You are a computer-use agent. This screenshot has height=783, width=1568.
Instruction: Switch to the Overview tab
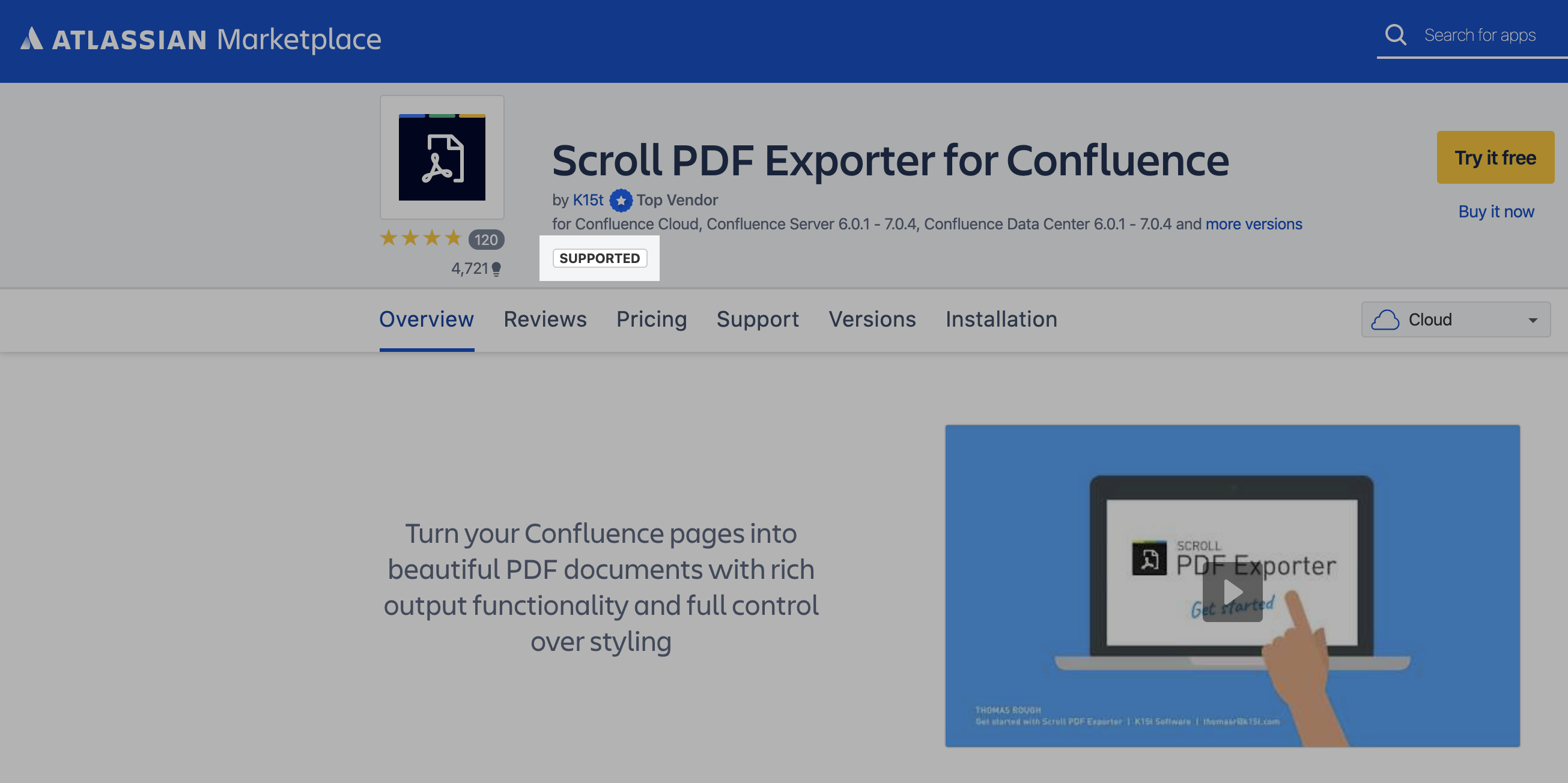coord(427,319)
